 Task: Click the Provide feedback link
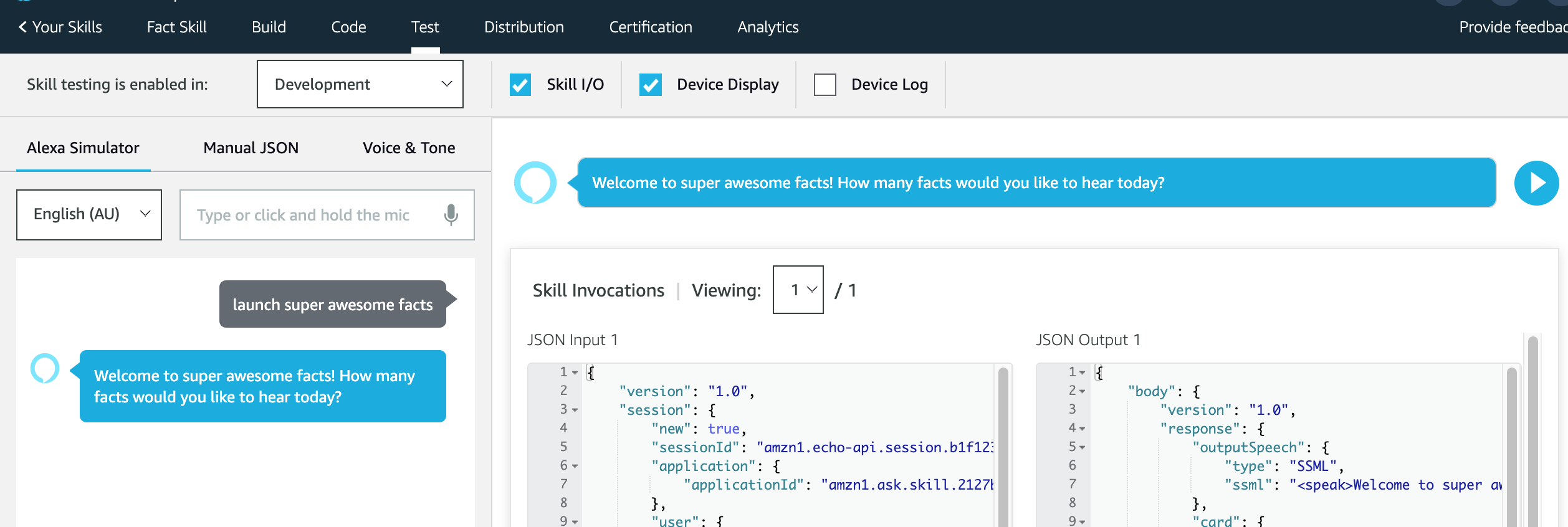1513,27
